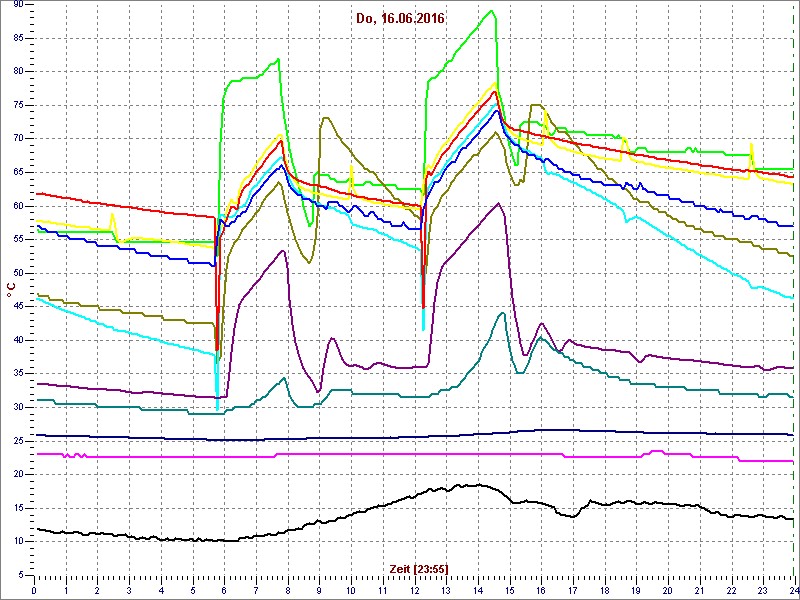Select the y-axis temperature value 55
800x600 pixels.
click(18, 240)
